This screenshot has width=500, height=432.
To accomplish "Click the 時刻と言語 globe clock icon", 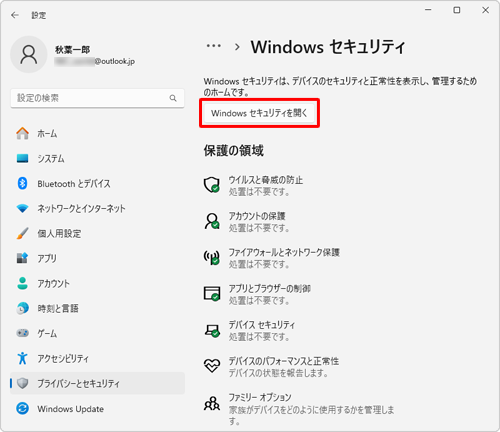I will tap(22, 308).
